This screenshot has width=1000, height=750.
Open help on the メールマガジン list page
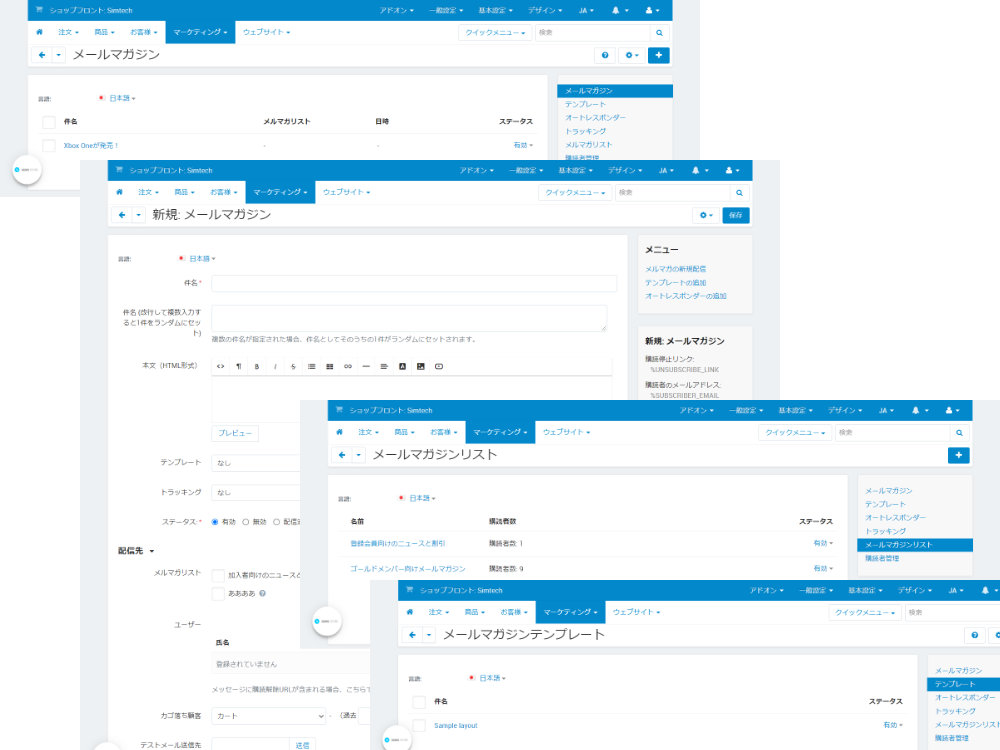(605, 55)
